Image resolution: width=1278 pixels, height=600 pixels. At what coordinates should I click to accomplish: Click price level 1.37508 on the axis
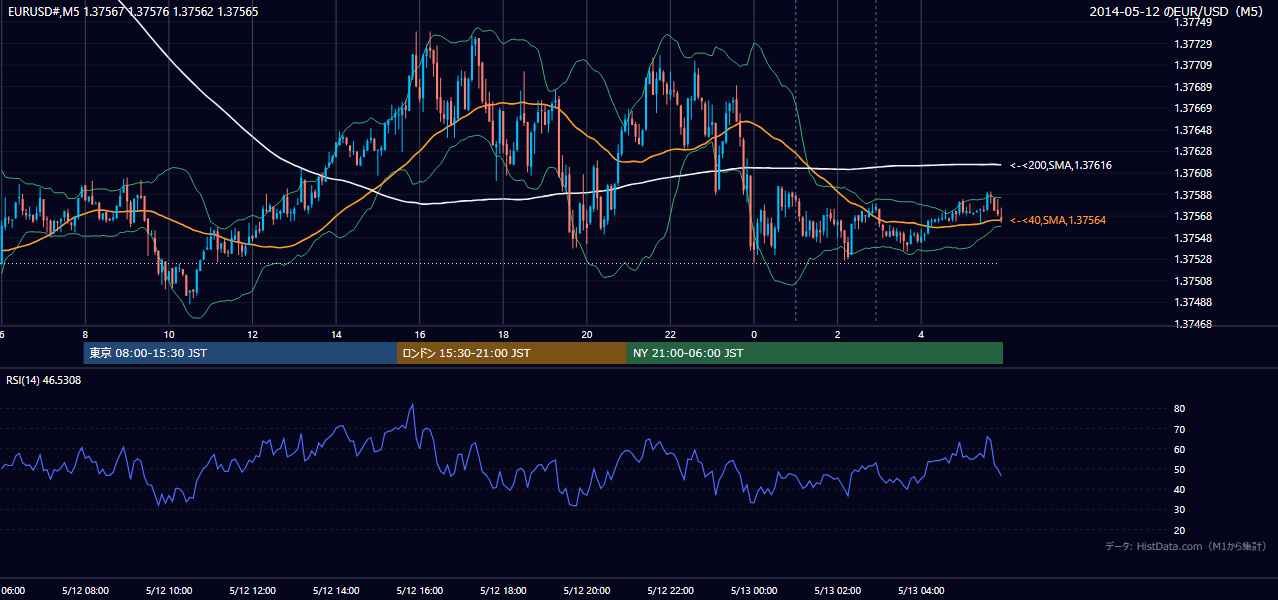pyautogui.click(x=1194, y=281)
